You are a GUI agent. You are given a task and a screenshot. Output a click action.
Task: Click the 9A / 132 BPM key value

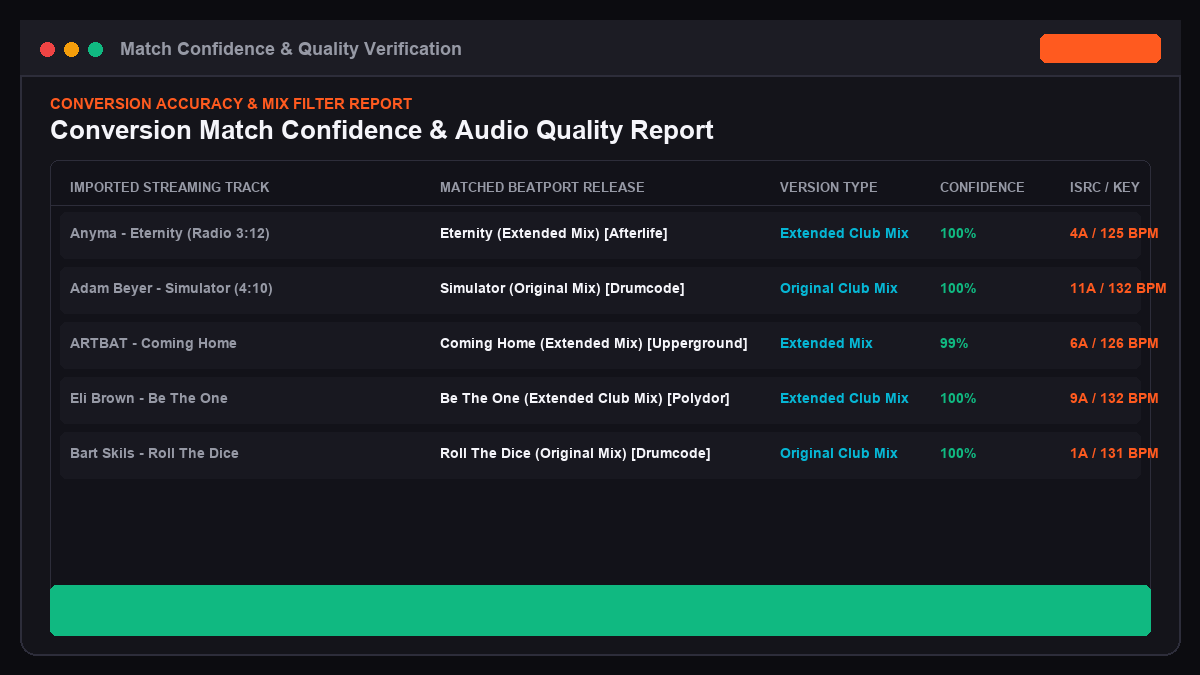[1114, 398]
